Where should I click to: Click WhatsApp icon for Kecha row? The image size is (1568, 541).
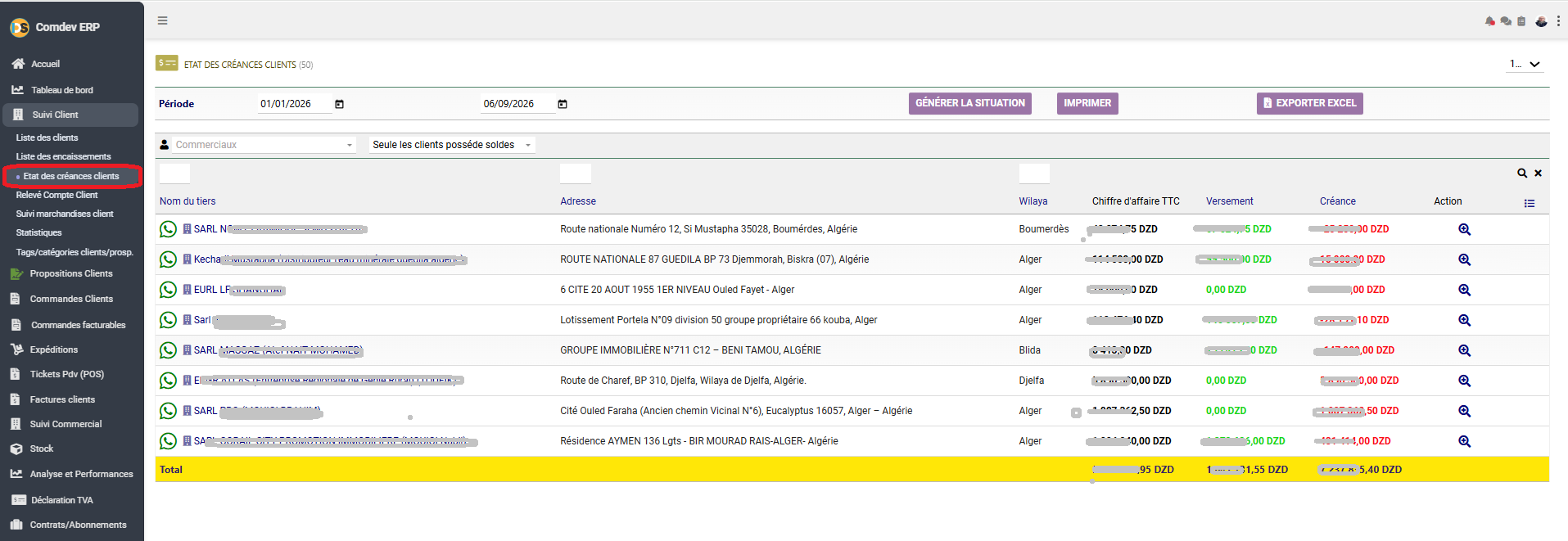point(168,259)
